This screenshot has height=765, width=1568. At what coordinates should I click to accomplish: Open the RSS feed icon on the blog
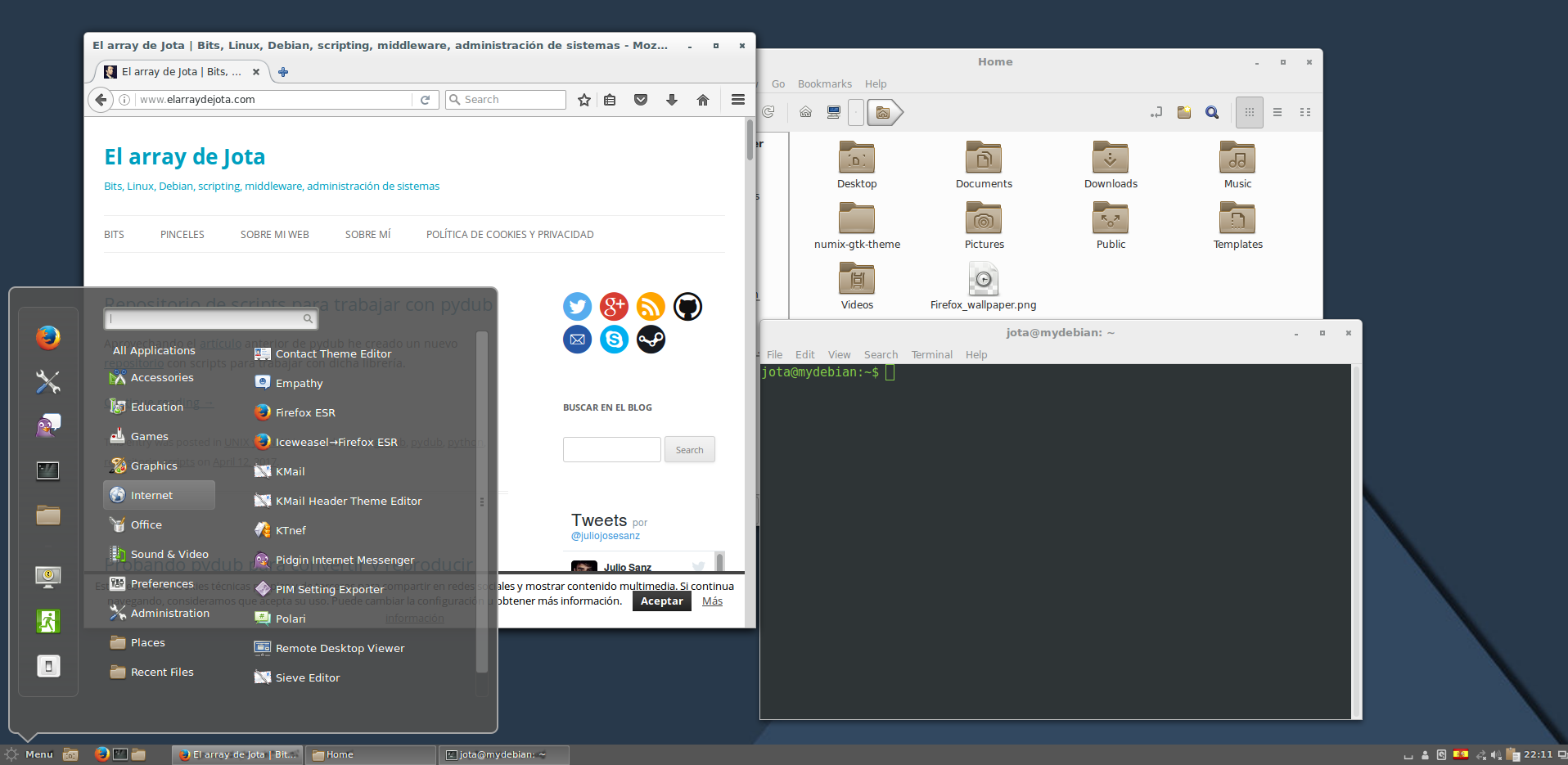651,306
